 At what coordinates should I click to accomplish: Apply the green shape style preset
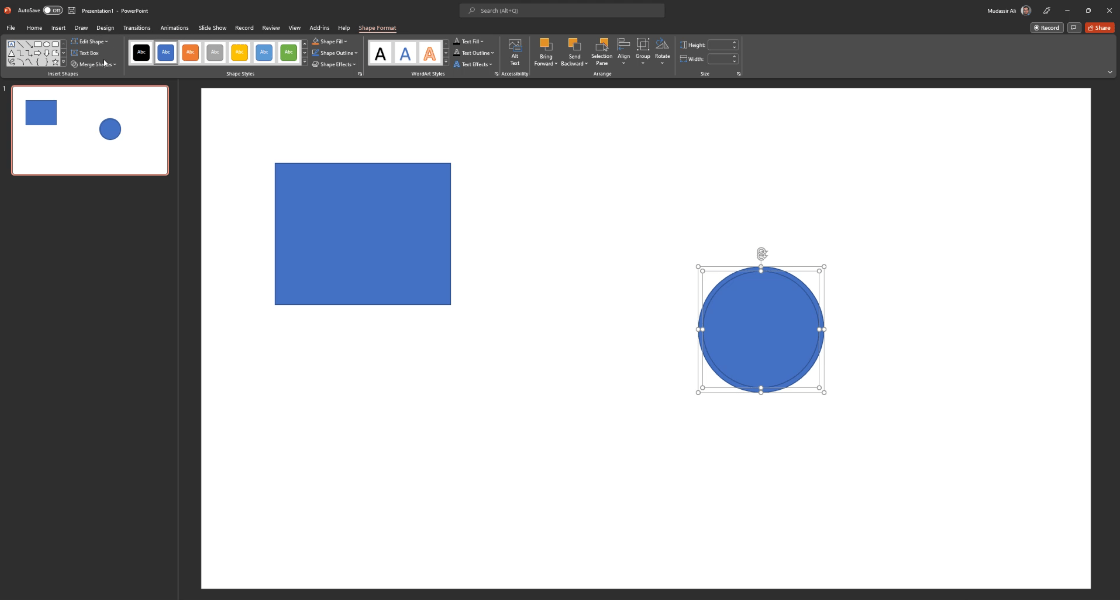[289, 52]
